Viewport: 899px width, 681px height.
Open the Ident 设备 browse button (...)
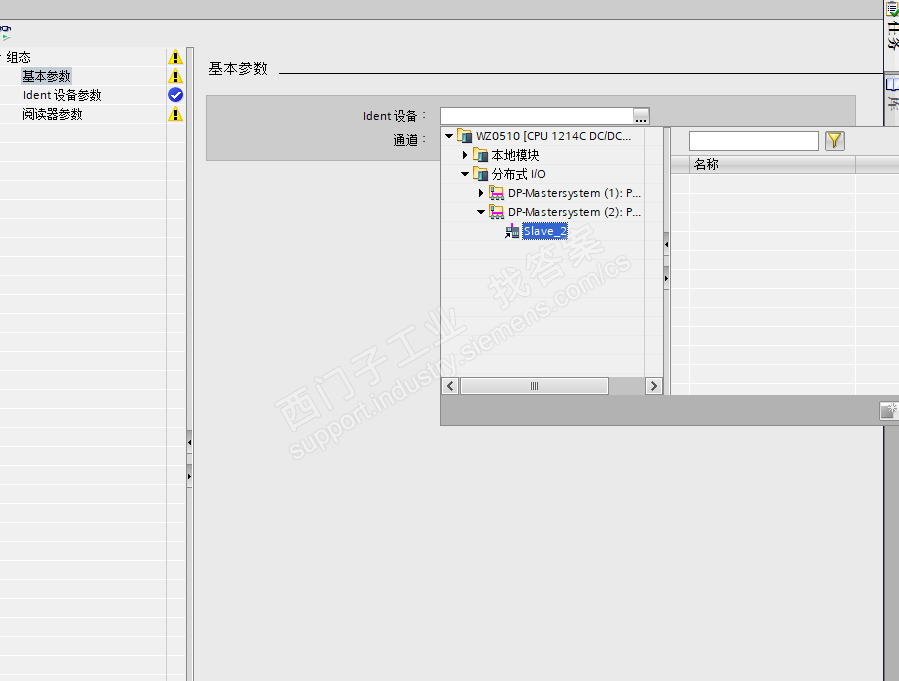[641, 116]
